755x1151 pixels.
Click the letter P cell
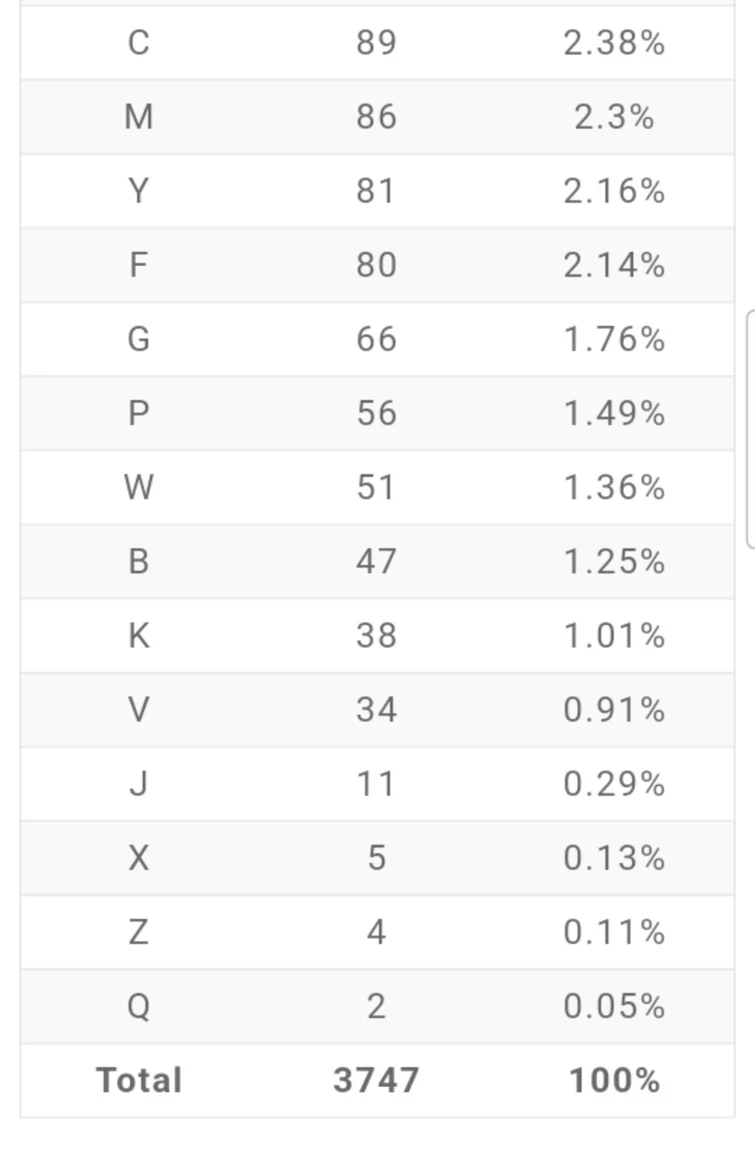(139, 413)
